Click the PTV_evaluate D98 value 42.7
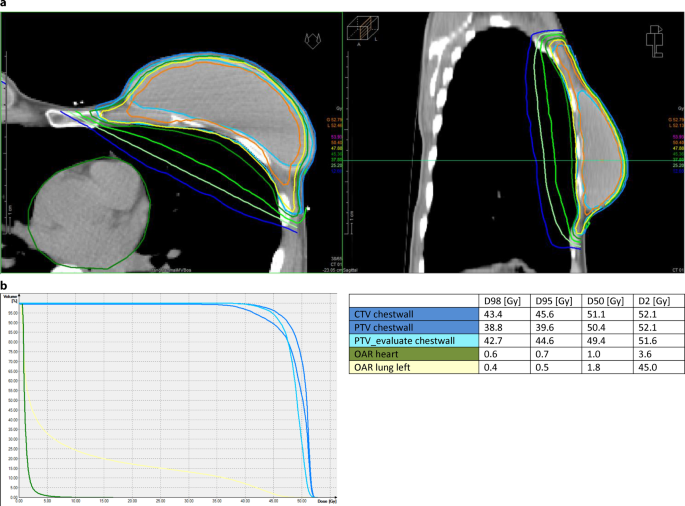The height and width of the screenshot is (506, 685). [x=493, y=340]
